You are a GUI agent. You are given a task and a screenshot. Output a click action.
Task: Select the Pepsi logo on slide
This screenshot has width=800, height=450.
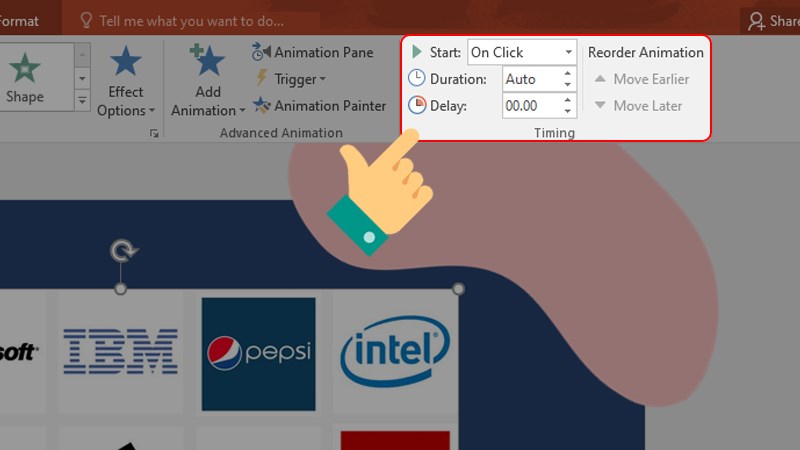259,354
